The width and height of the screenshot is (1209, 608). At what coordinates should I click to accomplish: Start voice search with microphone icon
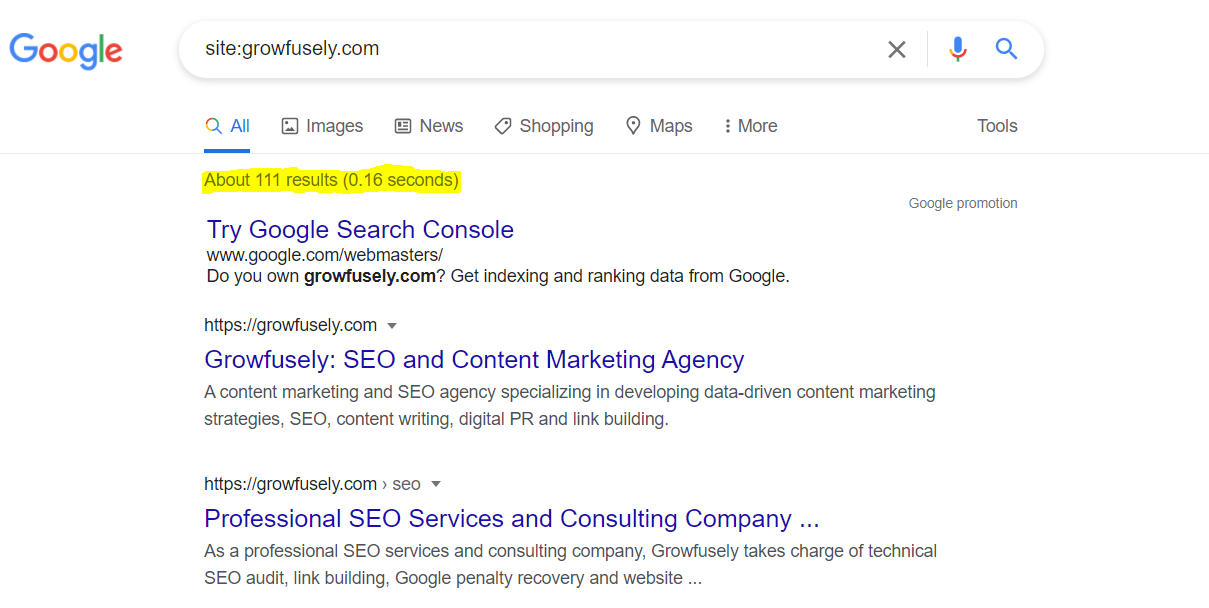click(958, 49)
